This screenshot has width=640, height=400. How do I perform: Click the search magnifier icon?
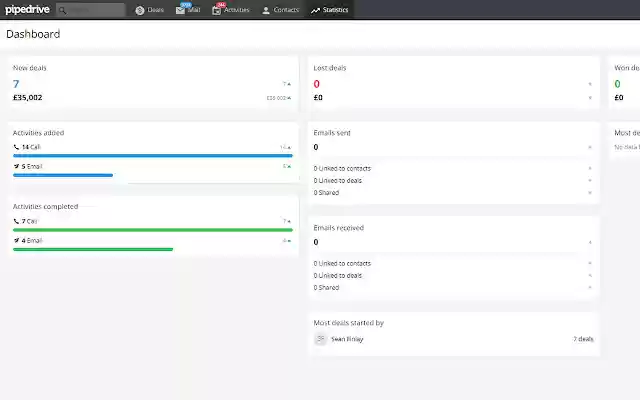(x=62, y=10)
